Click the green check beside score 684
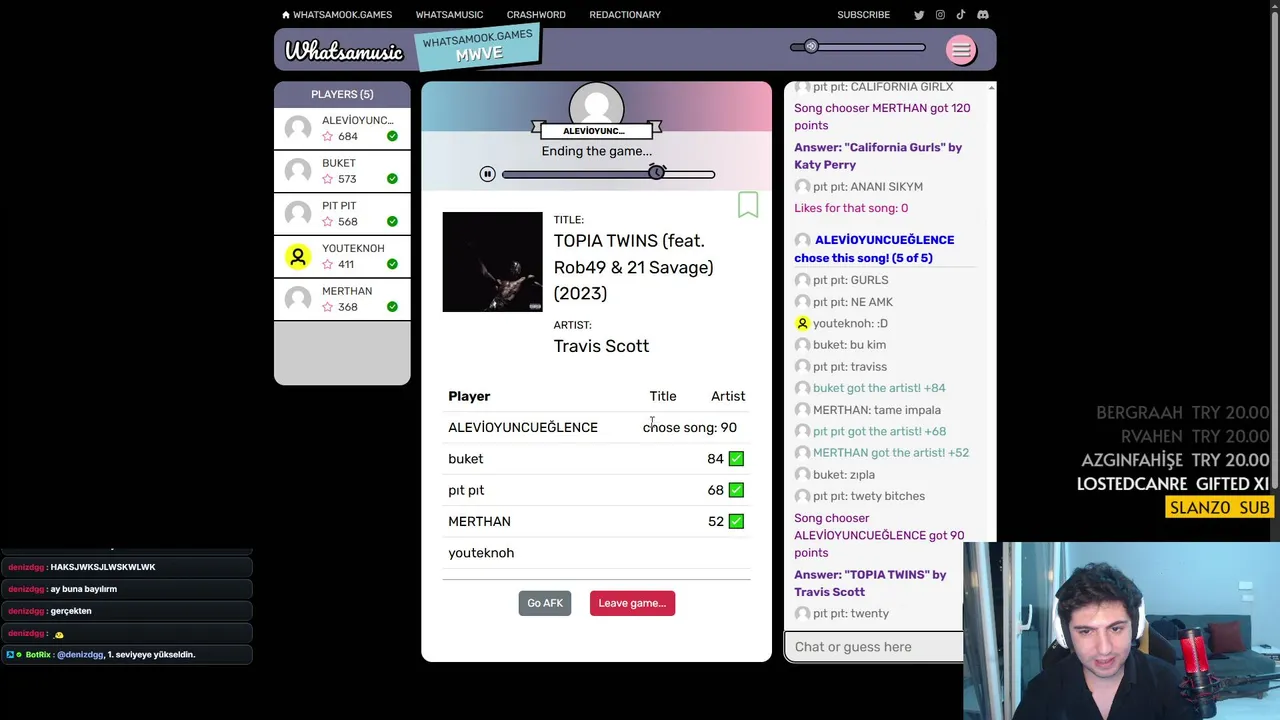This screenshot has width=1280, height=720. [x=392, y=136]
